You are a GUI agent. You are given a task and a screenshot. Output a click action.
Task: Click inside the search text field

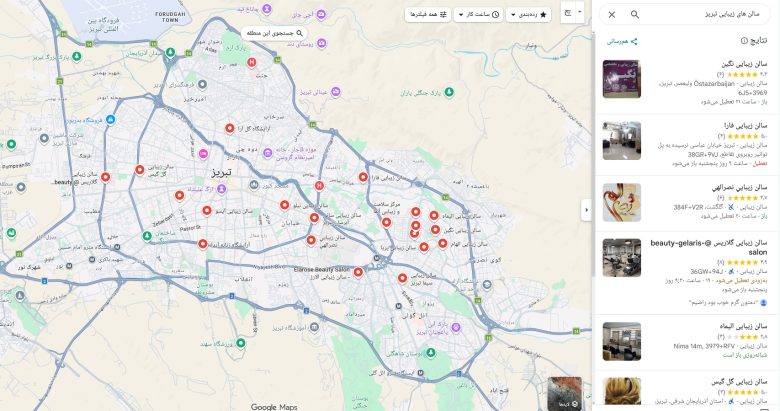pyautogui.click(x=702, y=14)
